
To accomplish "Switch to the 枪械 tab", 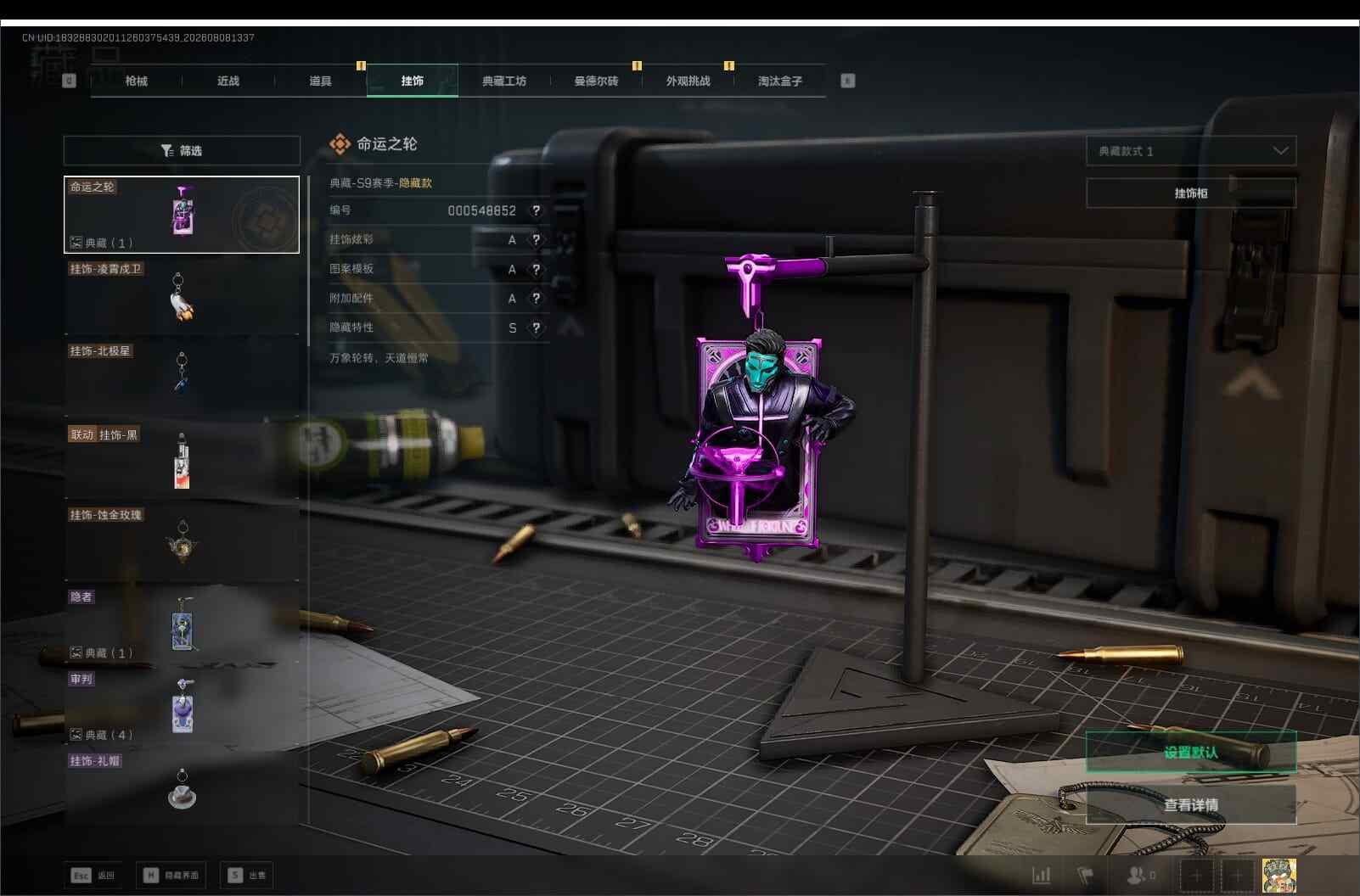I will point(136,81).
